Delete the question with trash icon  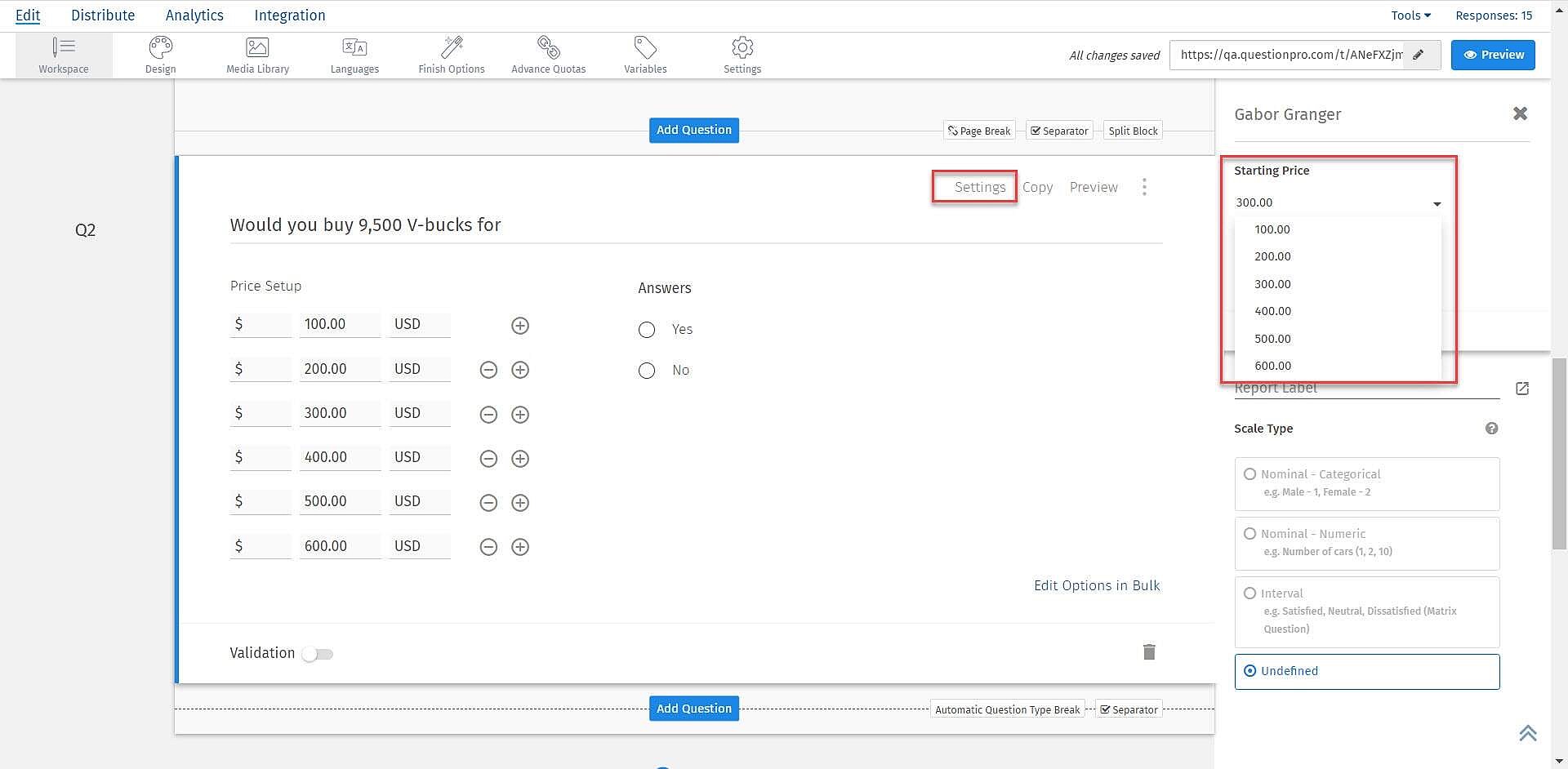tap(1149, 651)
